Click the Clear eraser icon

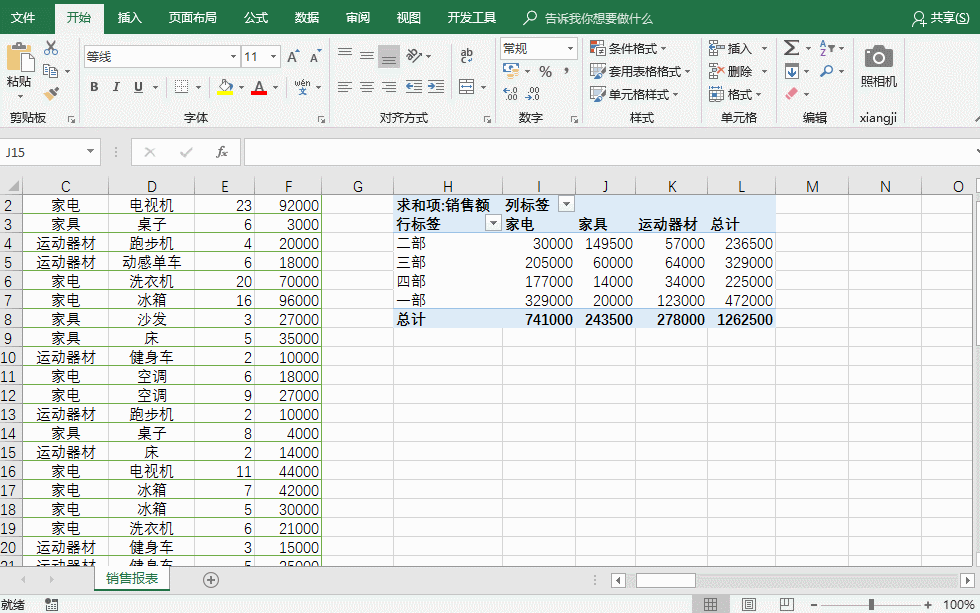click(791, 94)
